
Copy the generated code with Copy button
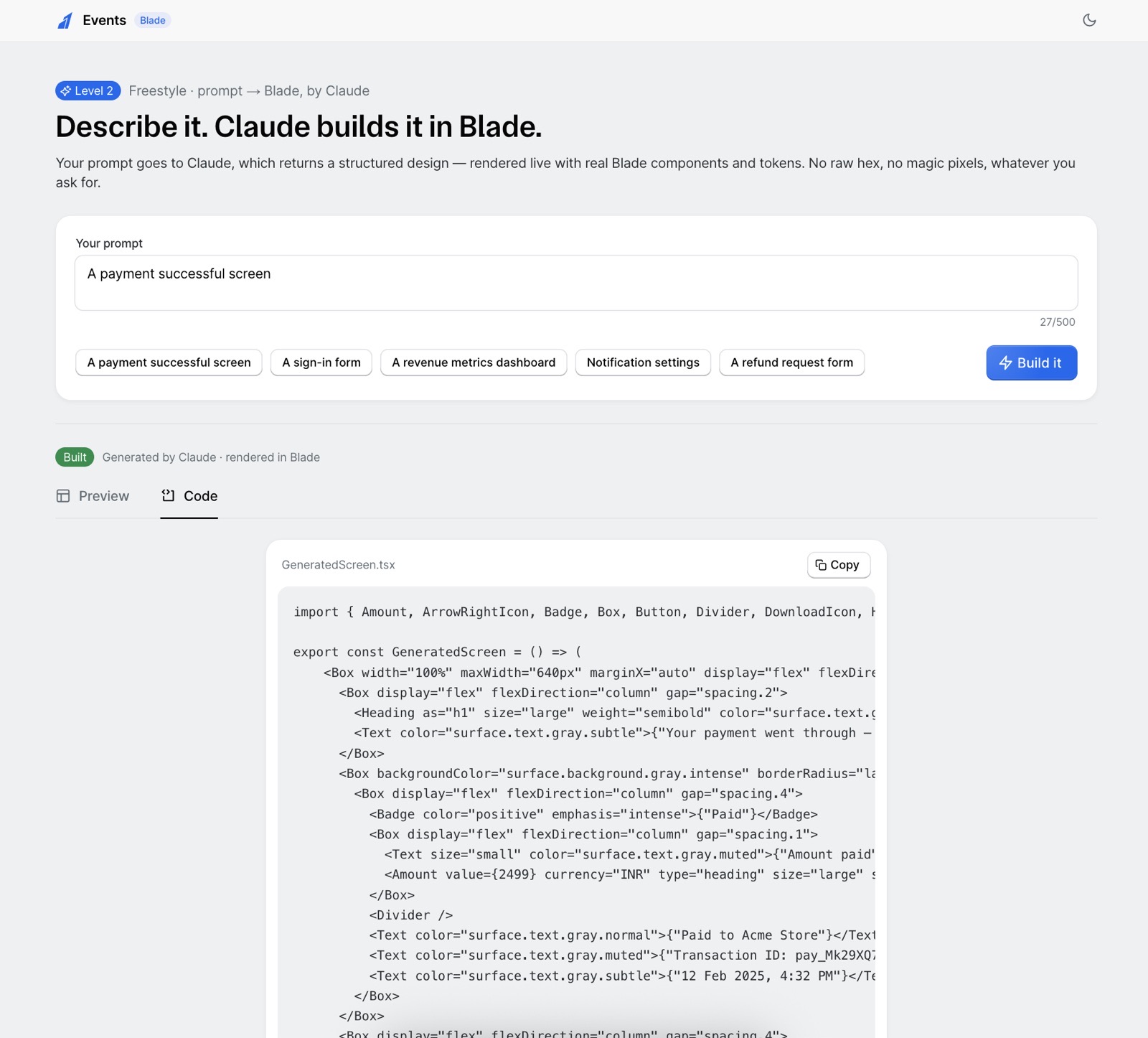[838, 565]
